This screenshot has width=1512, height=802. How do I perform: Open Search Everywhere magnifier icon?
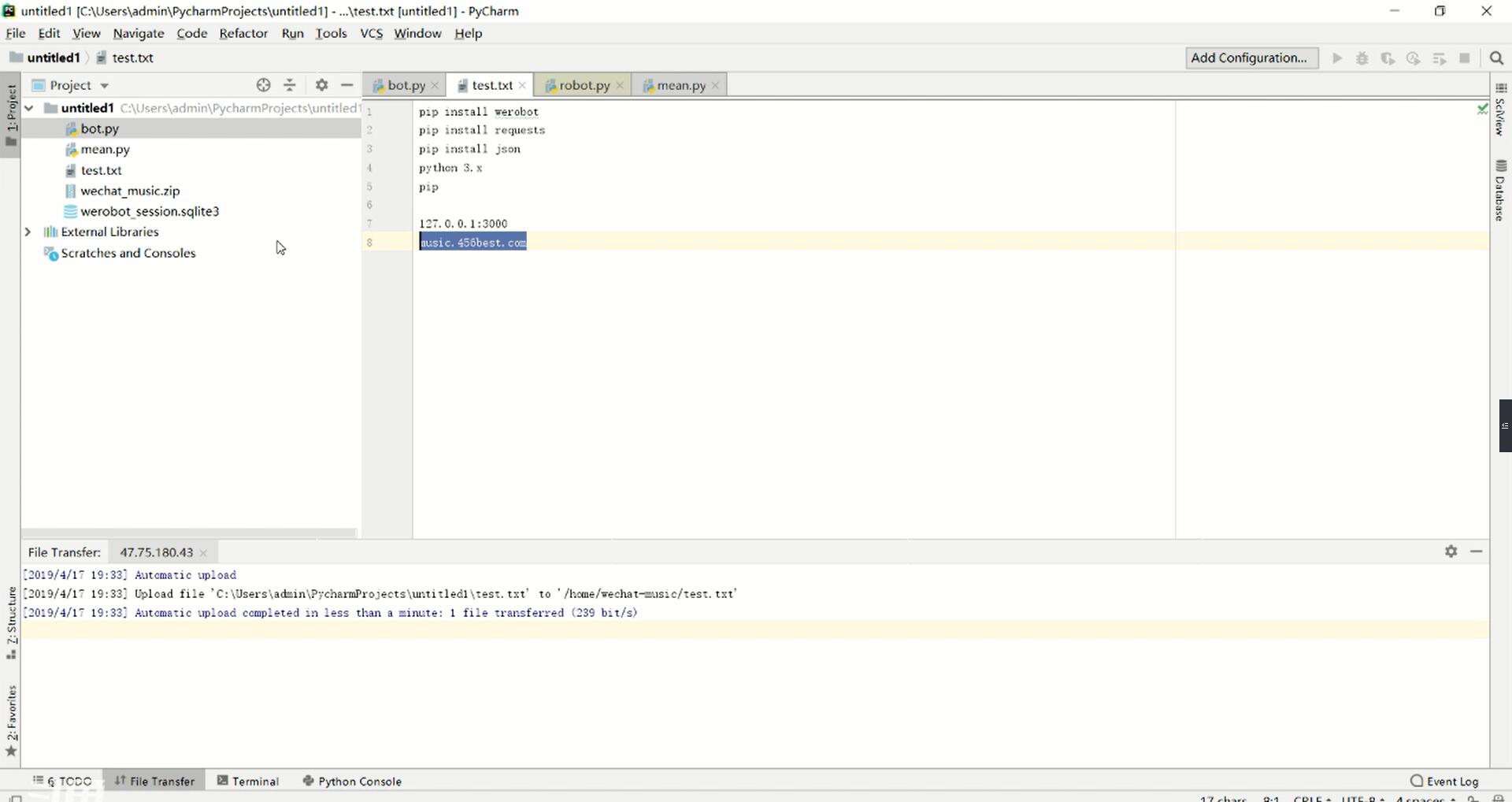coord(1497,58)
